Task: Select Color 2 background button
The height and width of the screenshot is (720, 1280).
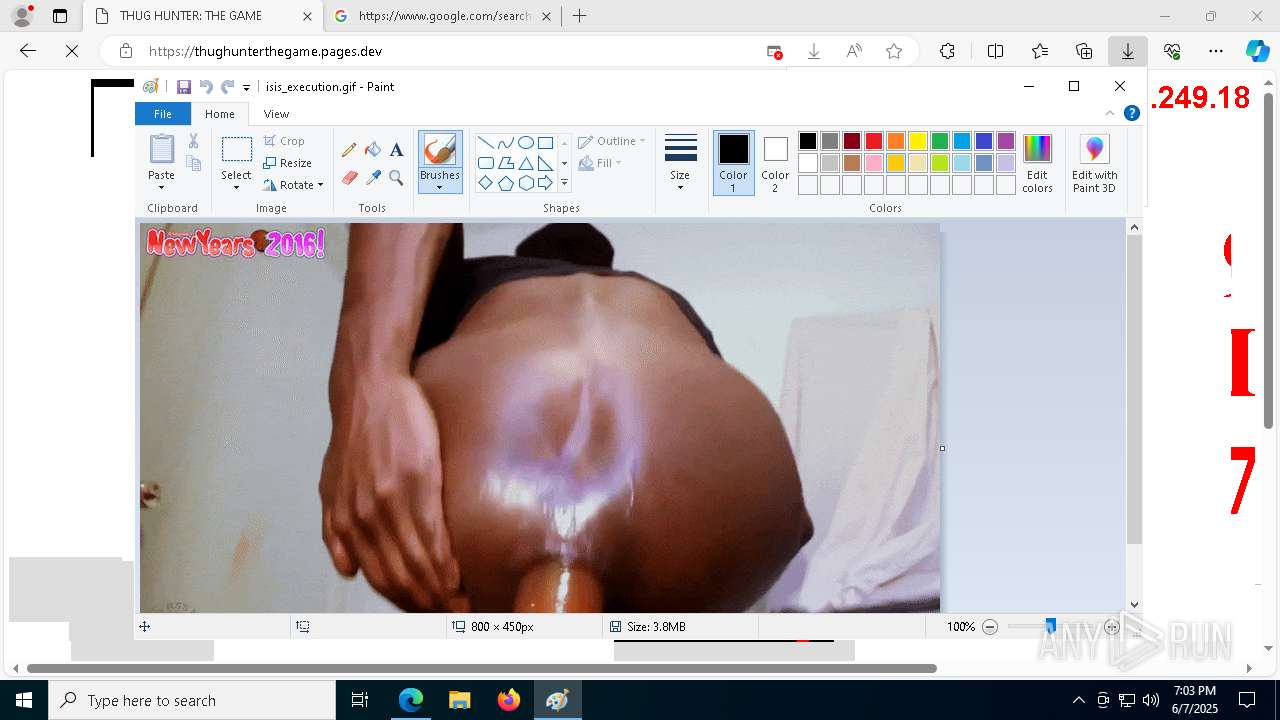Action: coord(775,163)
